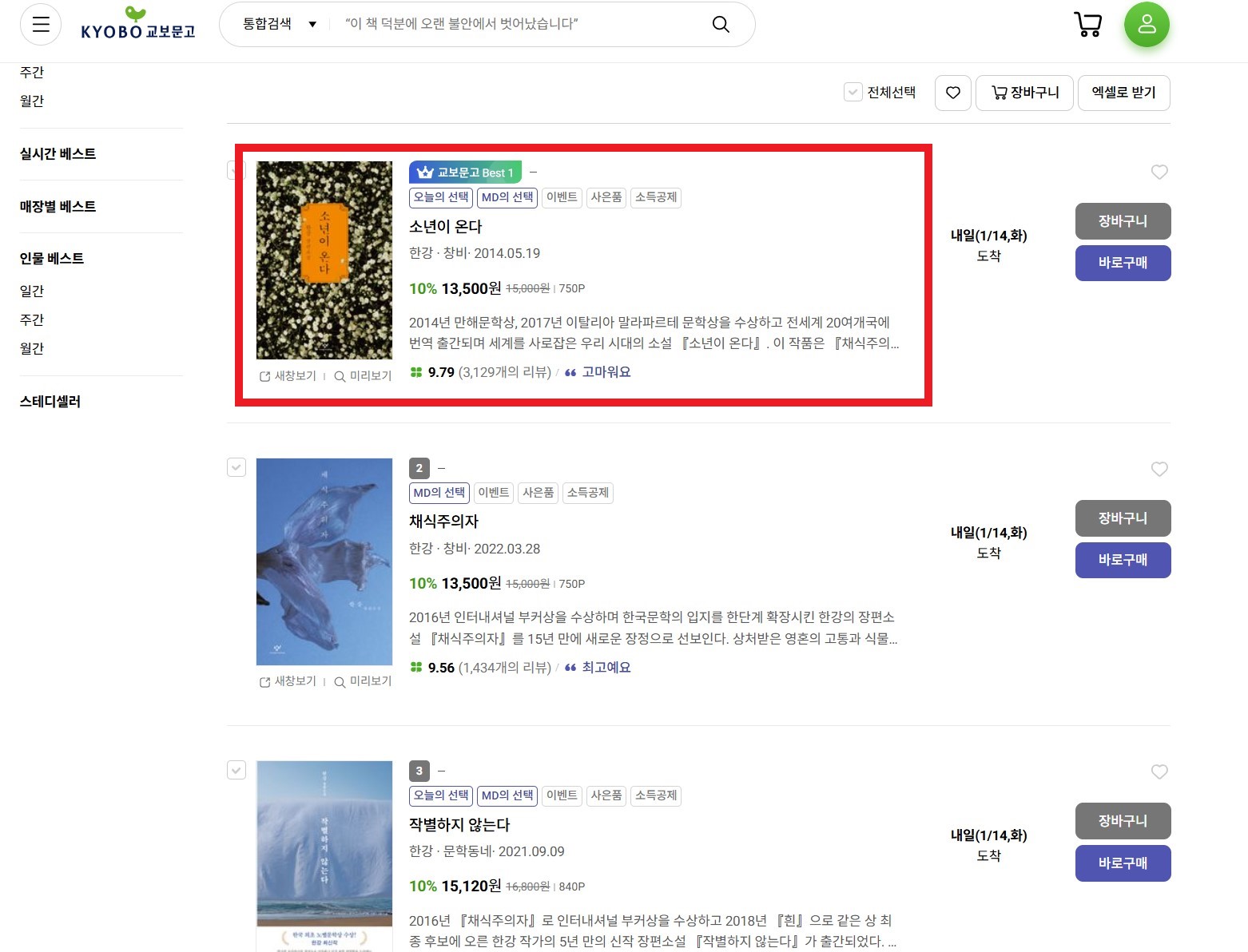Select 월간 above 실시간 베스트
Screen dimensions: 1248x952
click(x=32, y=101)
